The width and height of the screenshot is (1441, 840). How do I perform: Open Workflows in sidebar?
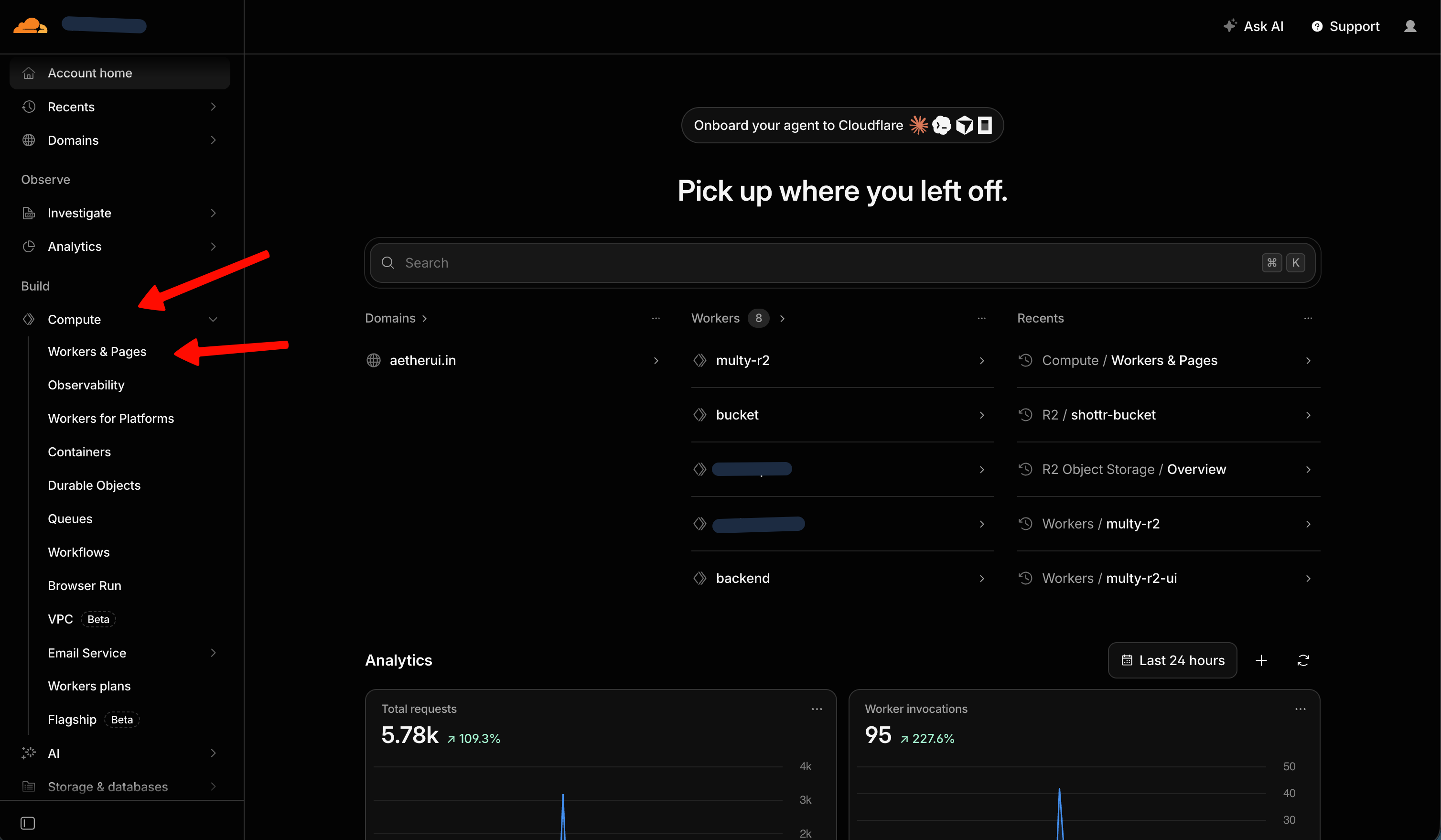[79, 552]
